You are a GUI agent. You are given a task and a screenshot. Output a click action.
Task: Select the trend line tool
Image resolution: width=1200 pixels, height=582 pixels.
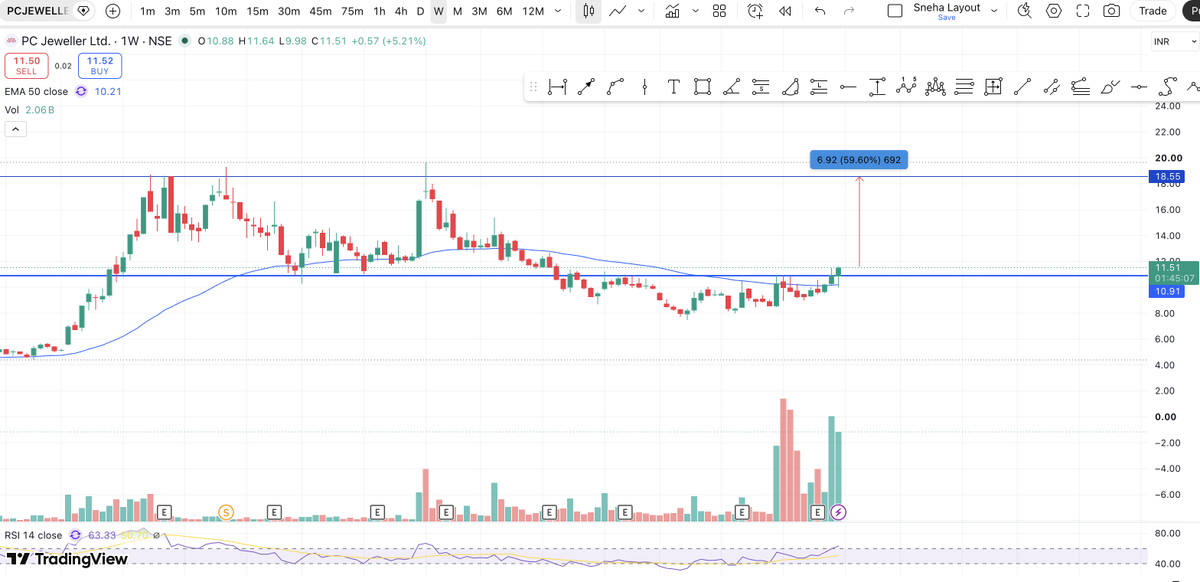click(x=1022, y=87)
